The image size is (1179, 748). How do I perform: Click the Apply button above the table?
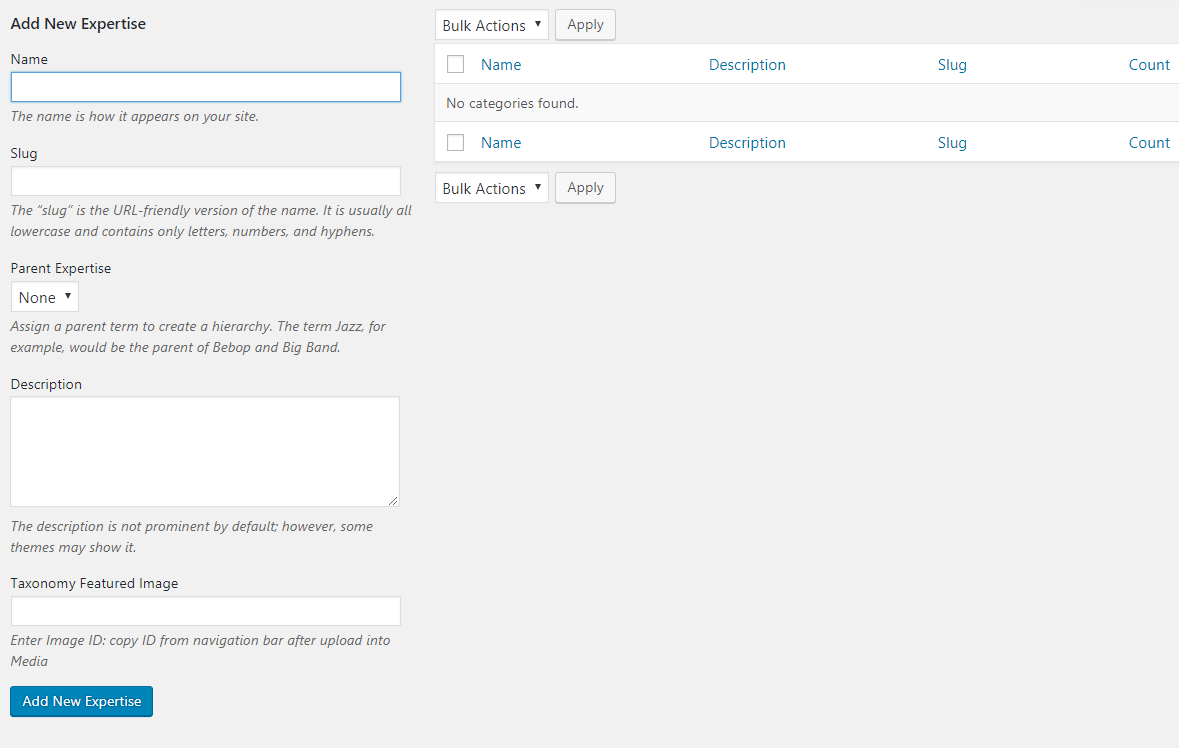[585, 25]
